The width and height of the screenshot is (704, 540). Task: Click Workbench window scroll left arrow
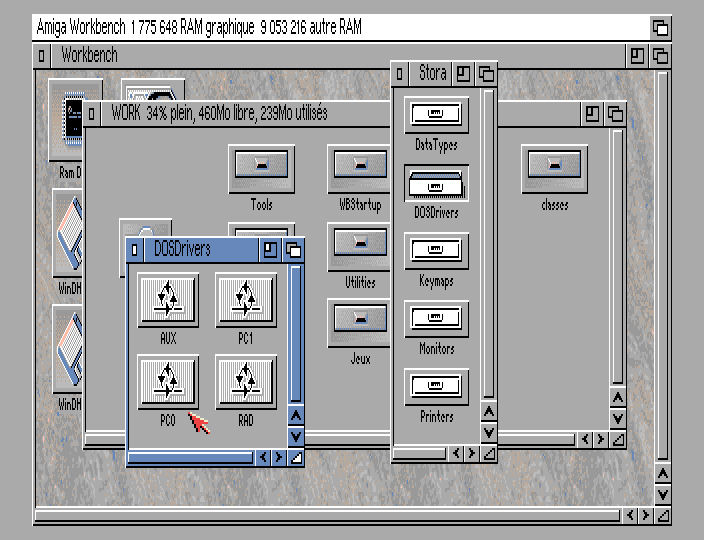pyautogui.click(x=630, y=515)
